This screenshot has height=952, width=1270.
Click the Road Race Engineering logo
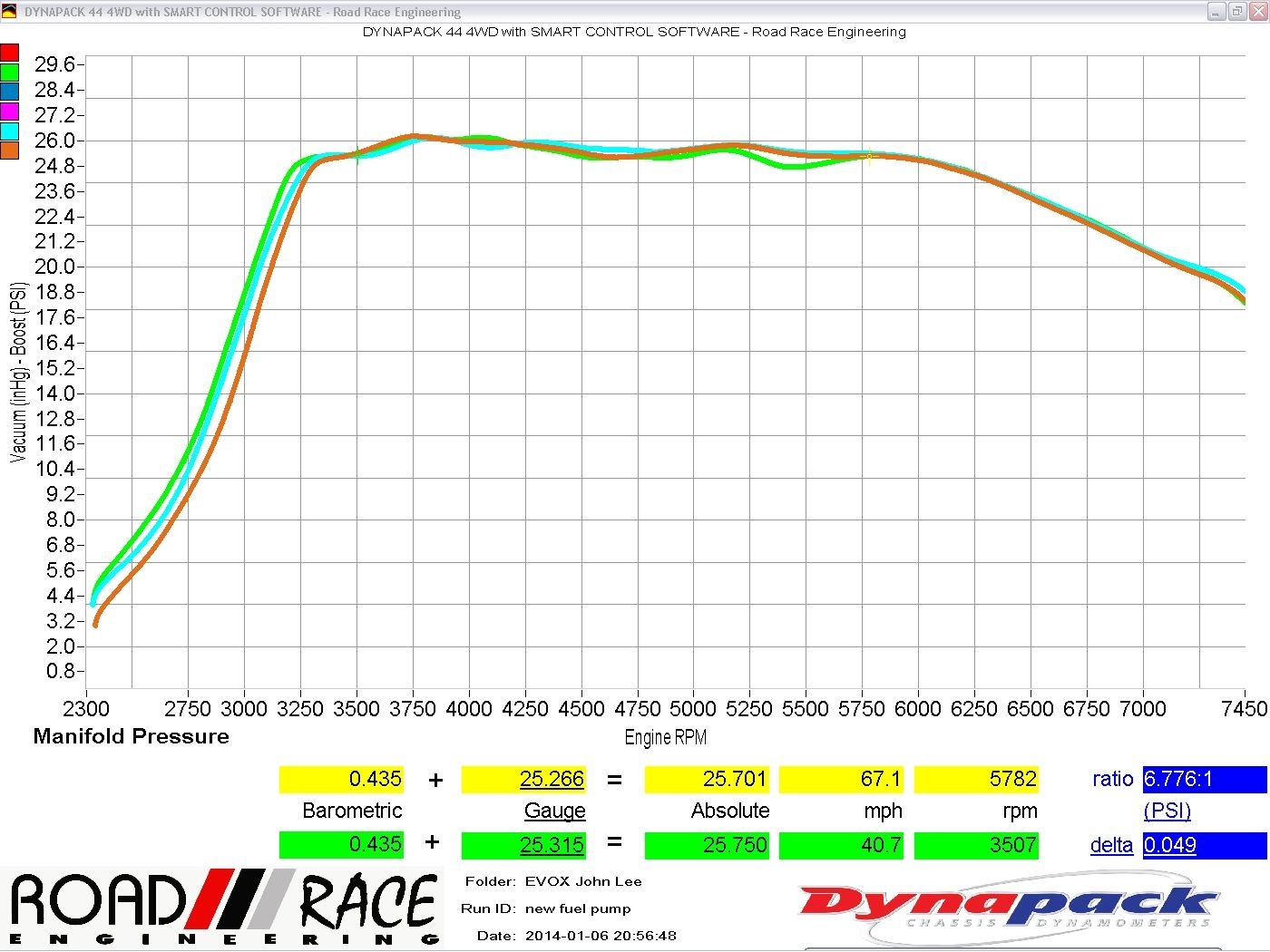click(x=223, y=908)
